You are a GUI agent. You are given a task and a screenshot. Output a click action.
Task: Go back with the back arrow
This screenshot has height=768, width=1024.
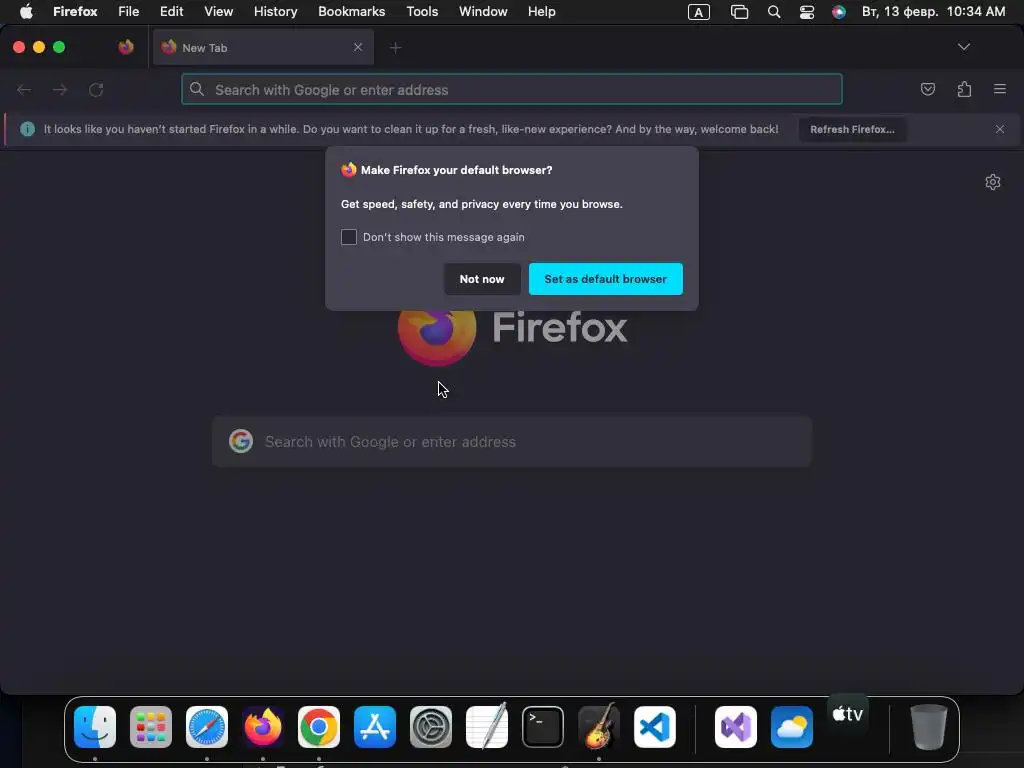coord(24,90)
